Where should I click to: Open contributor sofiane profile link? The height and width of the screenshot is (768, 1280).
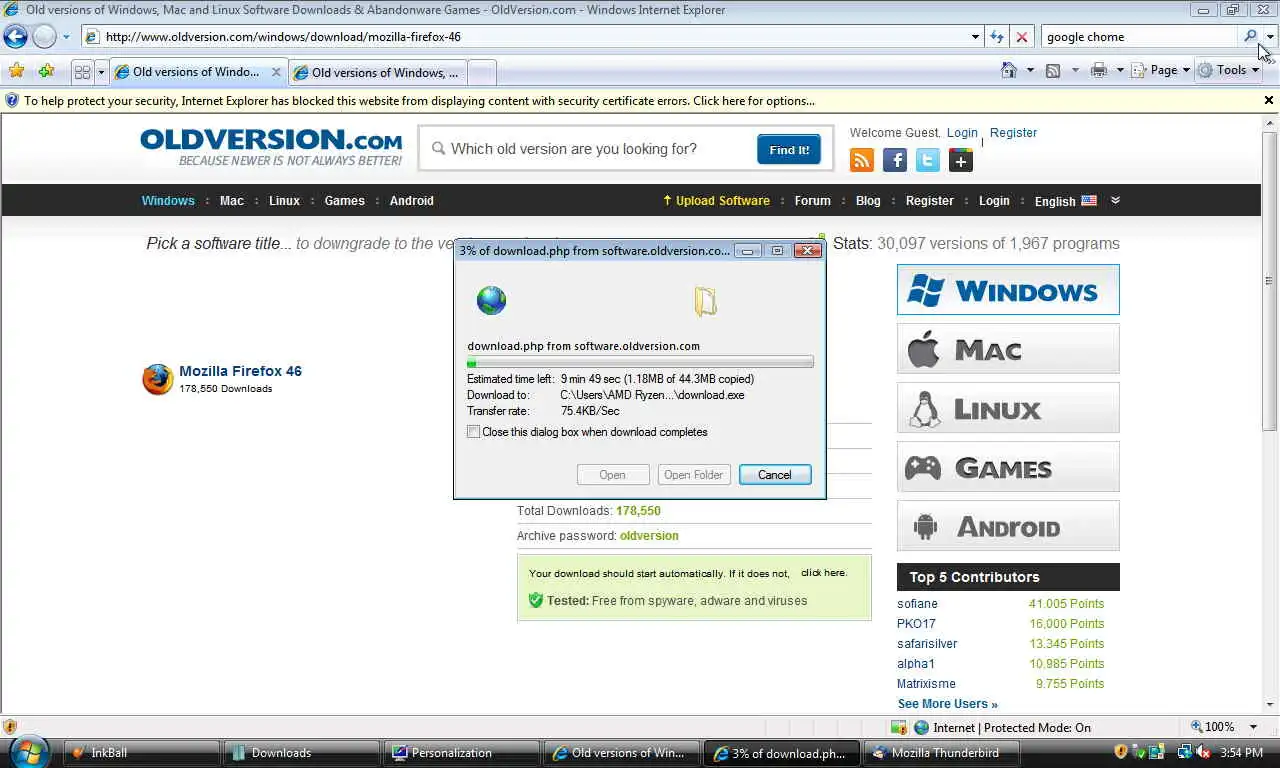click(917, 603)
